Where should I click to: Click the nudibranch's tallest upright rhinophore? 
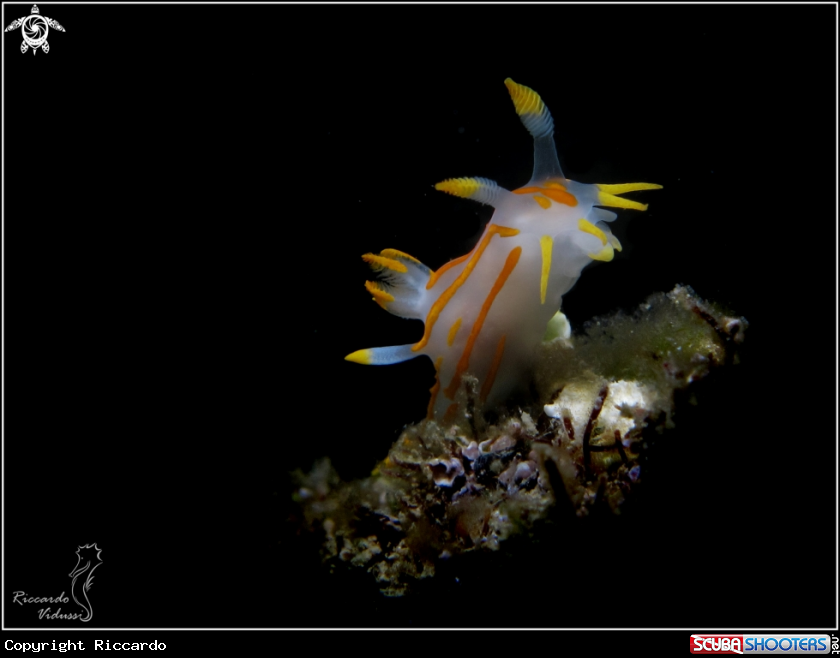[x=531, y=115]
